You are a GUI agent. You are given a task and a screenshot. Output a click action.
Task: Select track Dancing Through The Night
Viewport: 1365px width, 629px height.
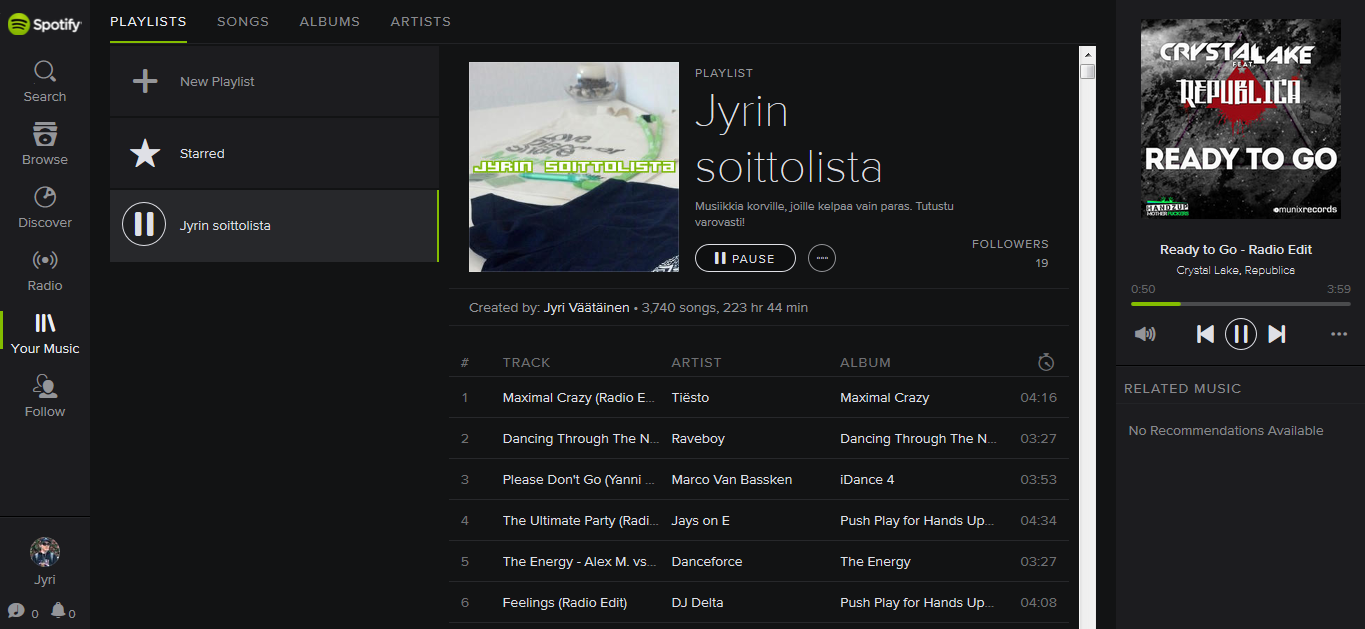click(581, 438)
